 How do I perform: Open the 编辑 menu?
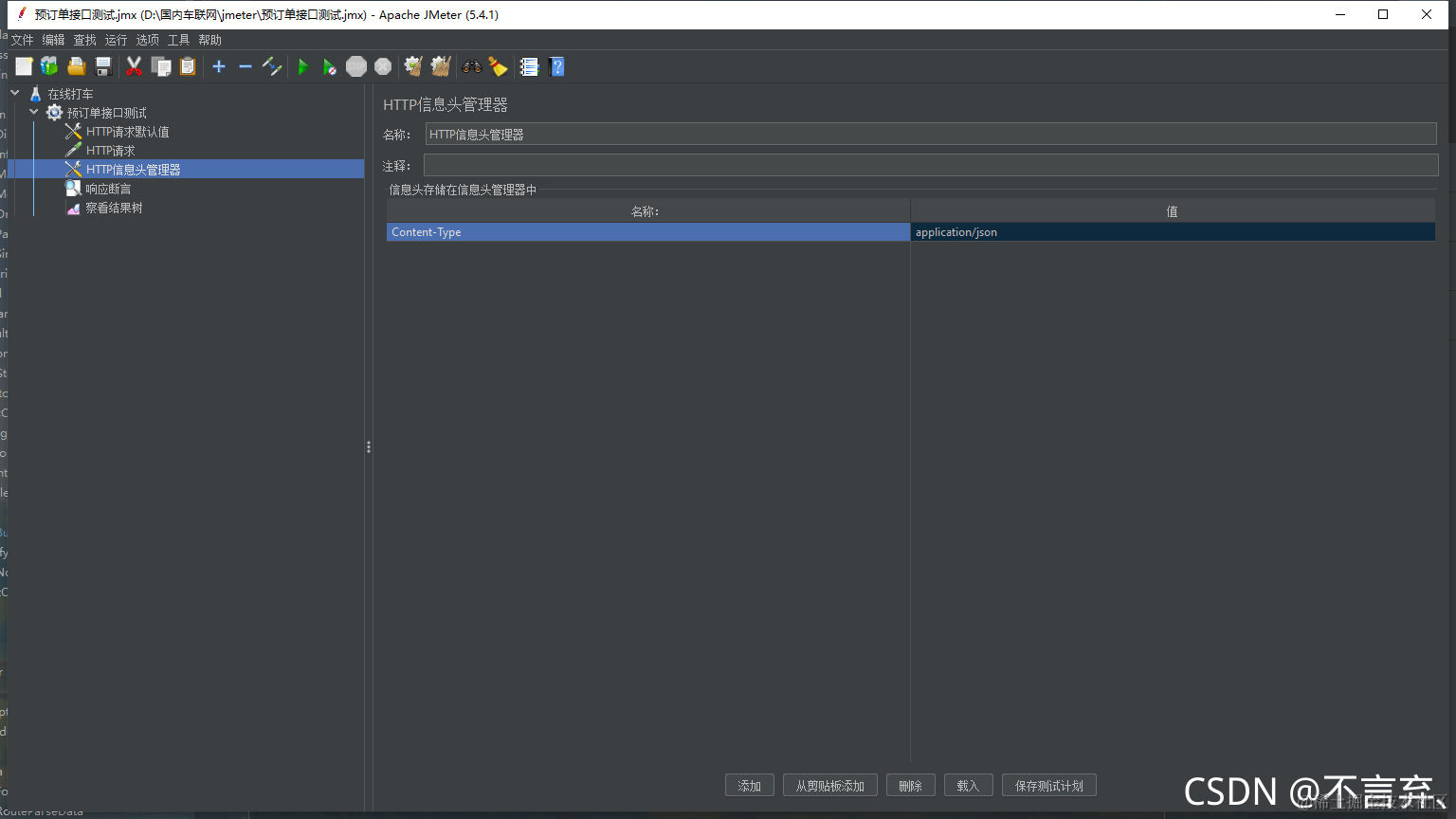click(53, 40)
